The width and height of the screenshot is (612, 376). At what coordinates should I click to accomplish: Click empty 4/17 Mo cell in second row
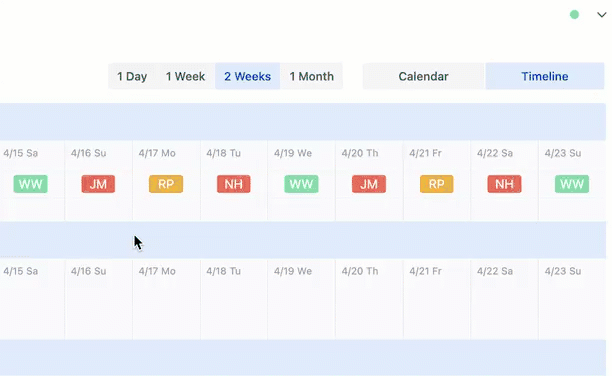tap(166, 299)
